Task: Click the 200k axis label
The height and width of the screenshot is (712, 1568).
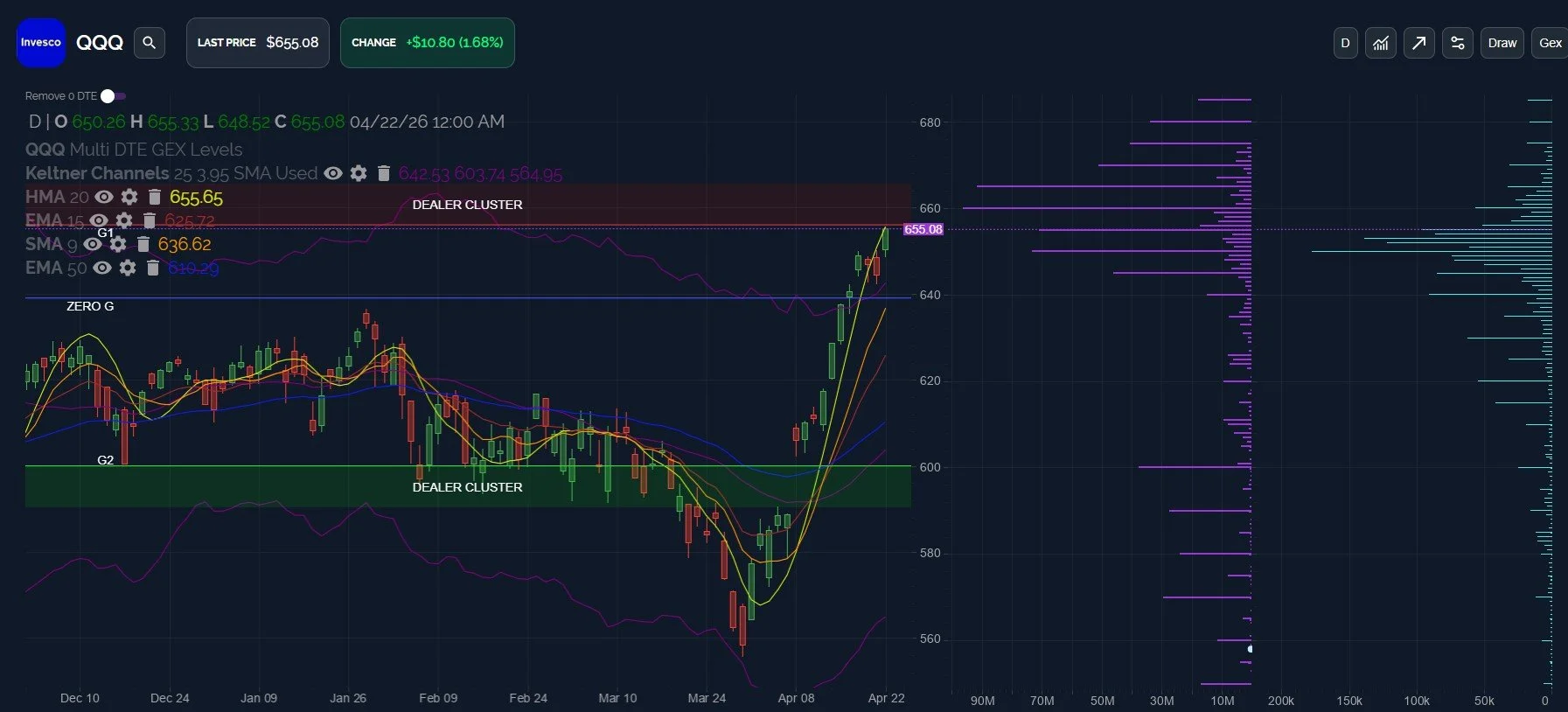Action: pyautogui.click(x=1280, y=701)
